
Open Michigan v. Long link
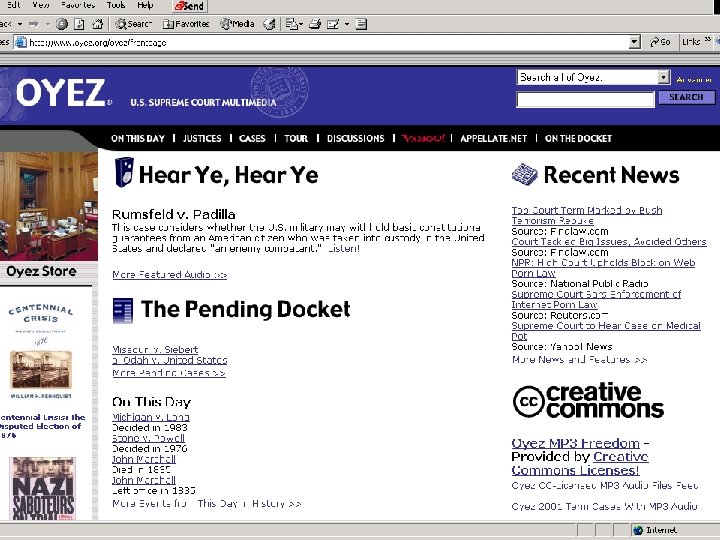pyautogui.click(x=151, y=417)
